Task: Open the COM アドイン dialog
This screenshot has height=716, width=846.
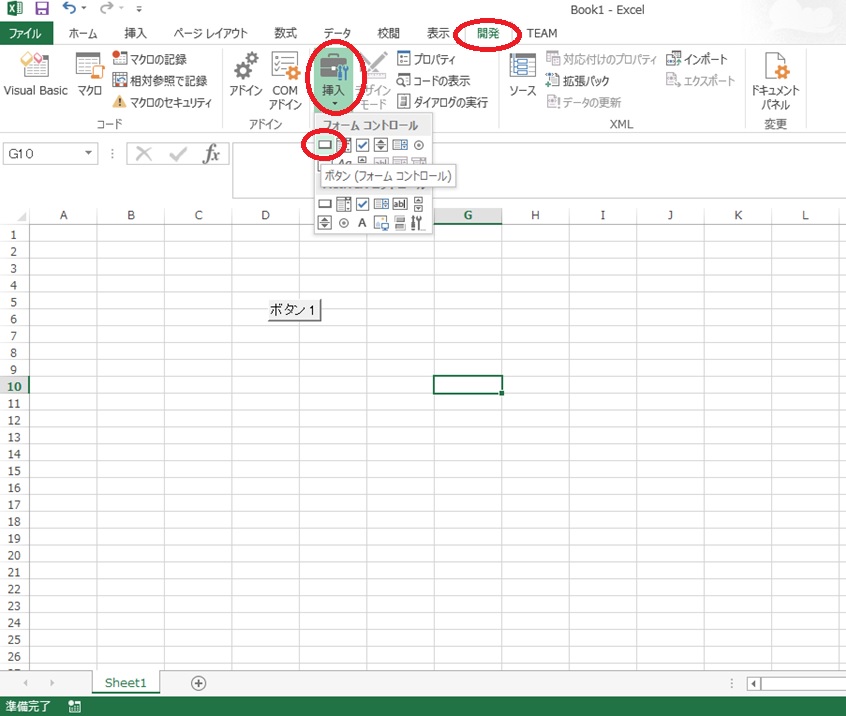Action: 285,81
